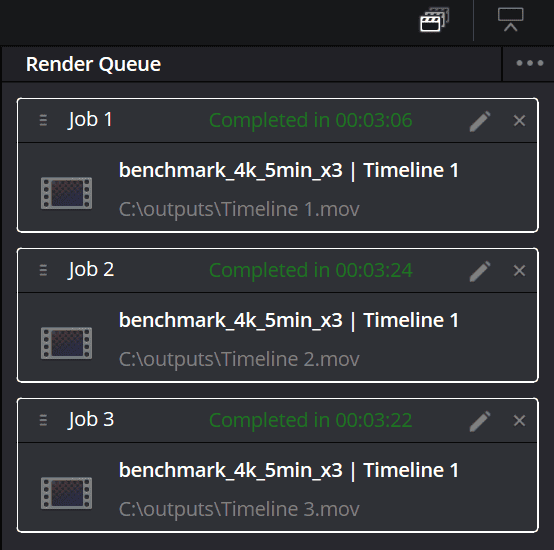Screen dimensions: 554x550
Task: Remove Job 3 from the render queue
Action: point(519,421)
